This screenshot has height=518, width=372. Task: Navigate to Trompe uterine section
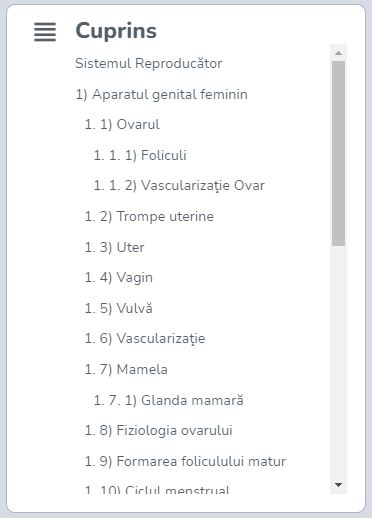tap(149, 216)
